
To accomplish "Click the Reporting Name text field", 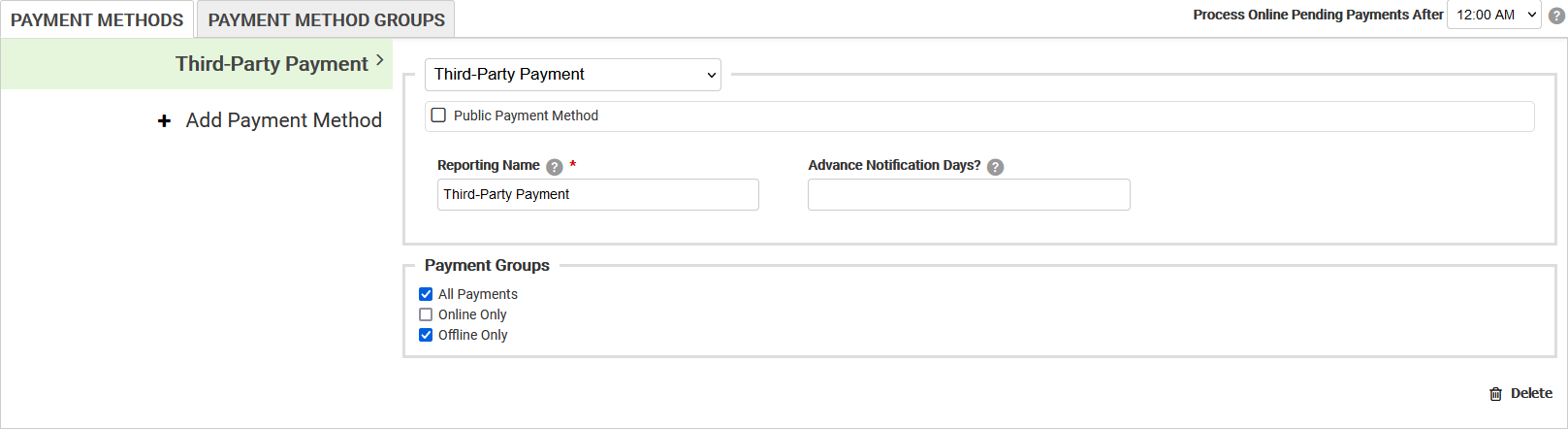I will pos(597,194).
